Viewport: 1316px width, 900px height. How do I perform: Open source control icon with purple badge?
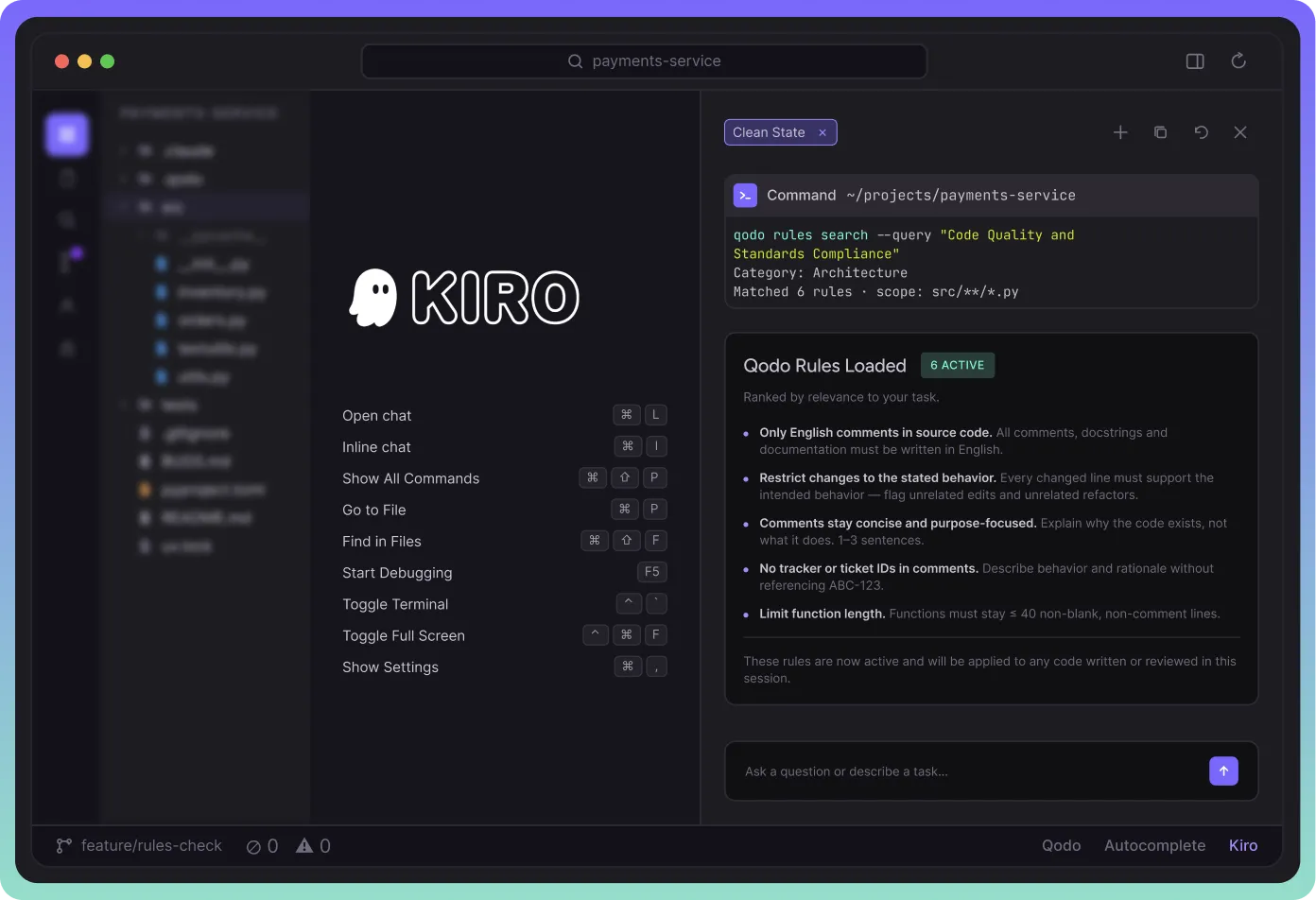click(68, 261)
